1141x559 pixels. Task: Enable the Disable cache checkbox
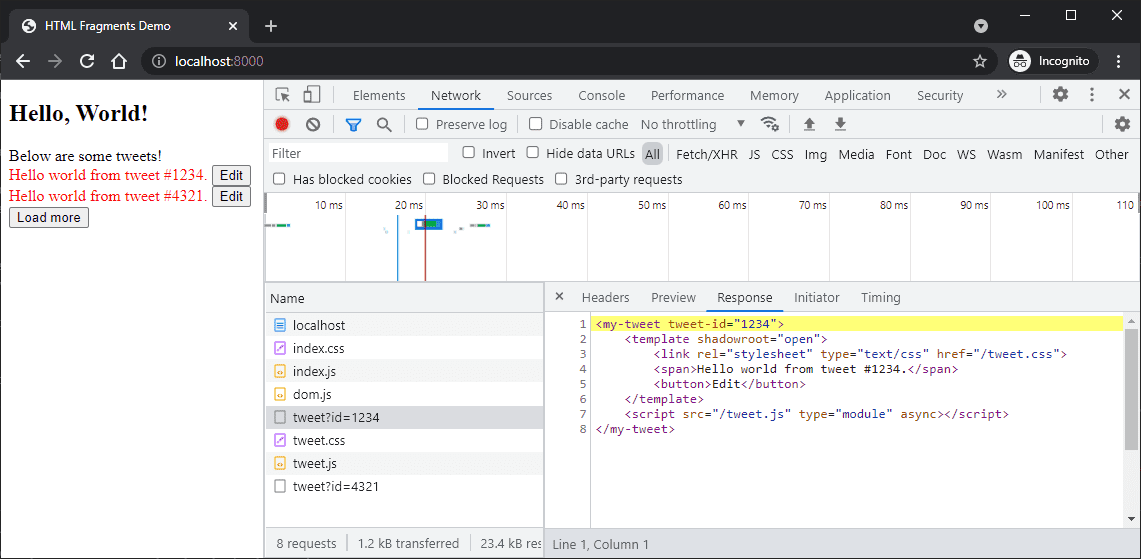(536, 124)
